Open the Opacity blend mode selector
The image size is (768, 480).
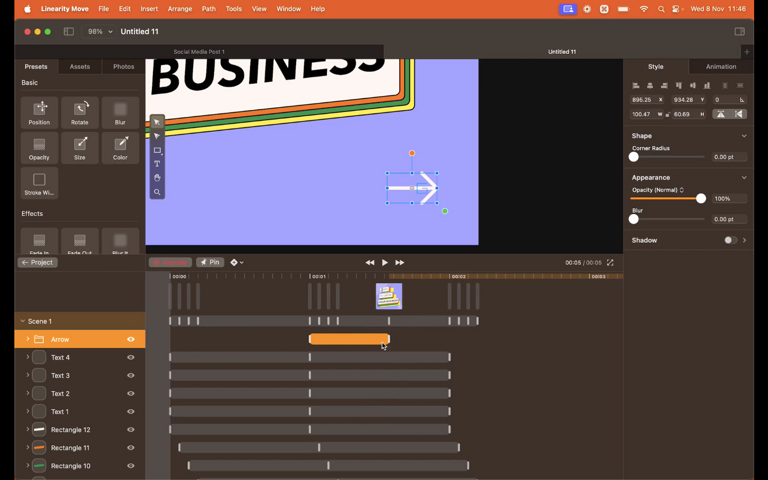click(658, 190)
